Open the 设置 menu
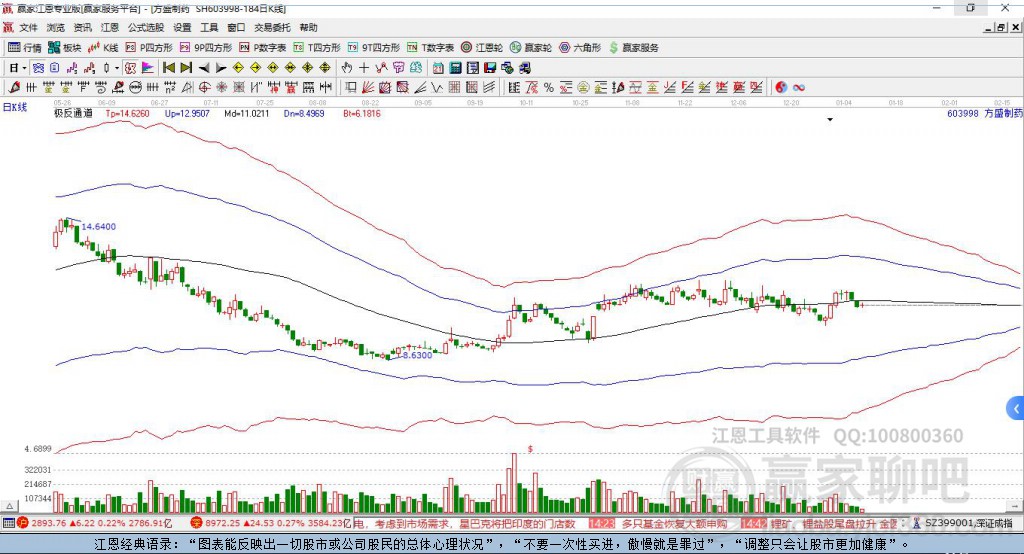 point(182,27)
